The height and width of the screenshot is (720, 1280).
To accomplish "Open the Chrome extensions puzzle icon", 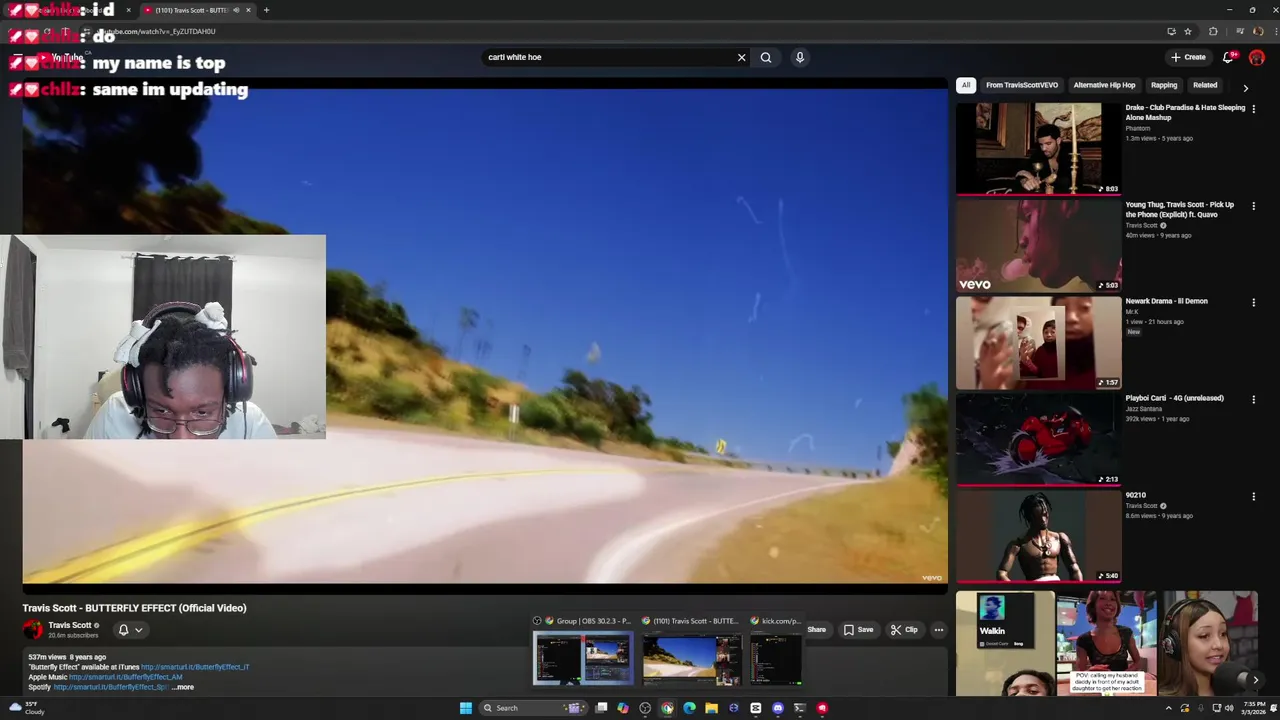I will tap(1213, 31).
